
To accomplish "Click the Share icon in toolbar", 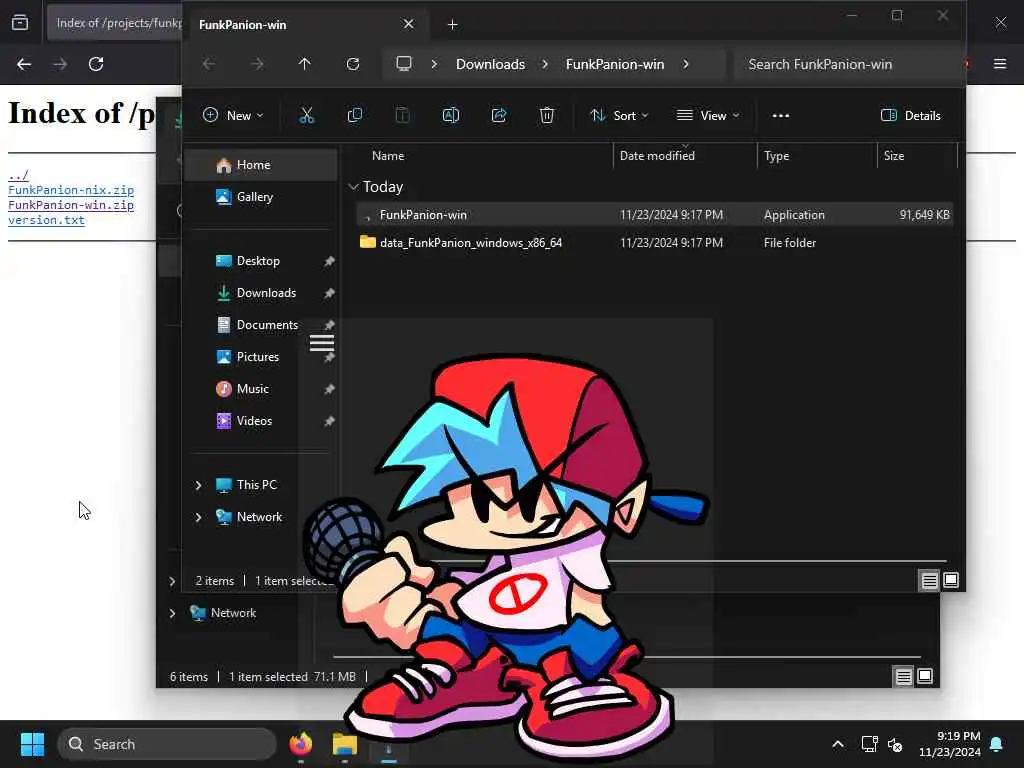I will point(499,116).
